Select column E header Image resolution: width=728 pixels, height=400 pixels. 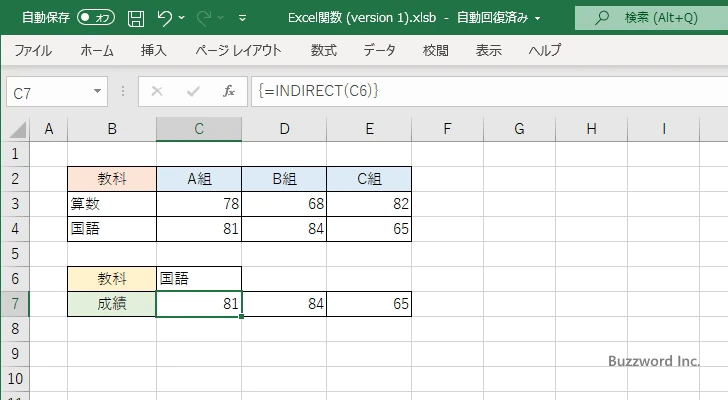tap(369, 129)
